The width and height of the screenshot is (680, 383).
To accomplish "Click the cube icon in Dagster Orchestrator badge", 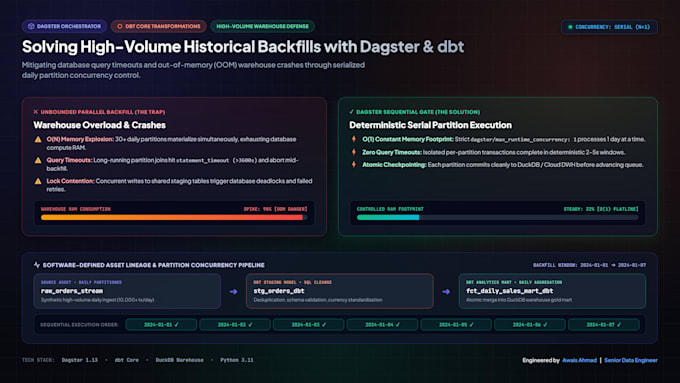I will 31,26.
